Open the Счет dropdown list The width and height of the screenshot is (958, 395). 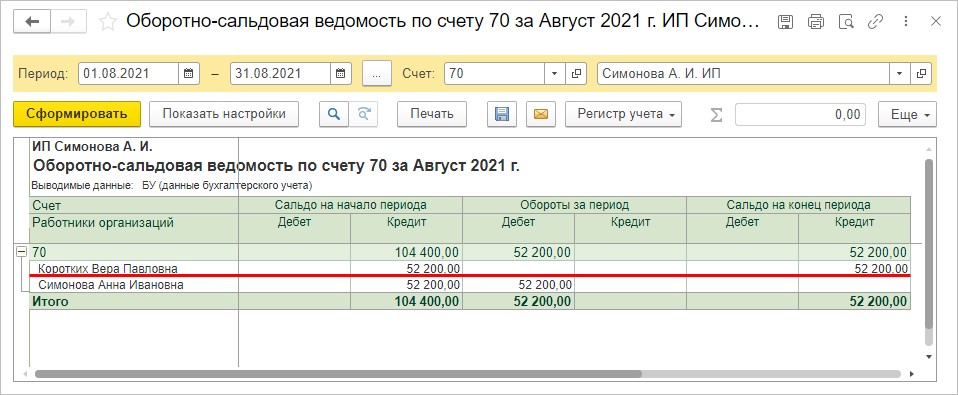coord(554,74)
